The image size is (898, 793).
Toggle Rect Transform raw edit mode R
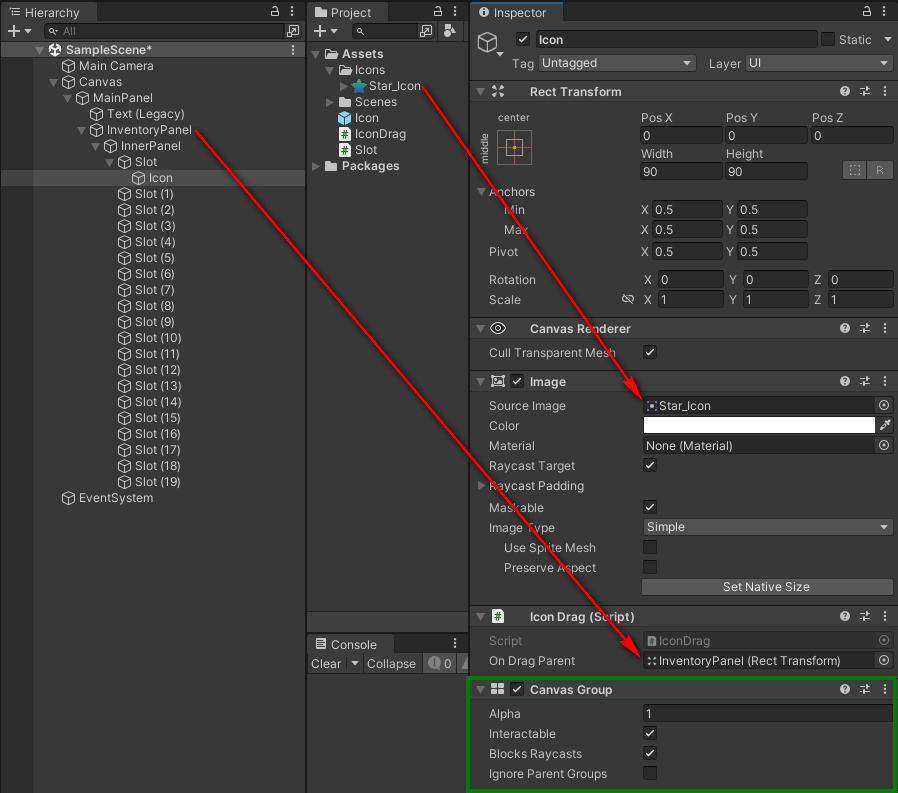point(880,170)
